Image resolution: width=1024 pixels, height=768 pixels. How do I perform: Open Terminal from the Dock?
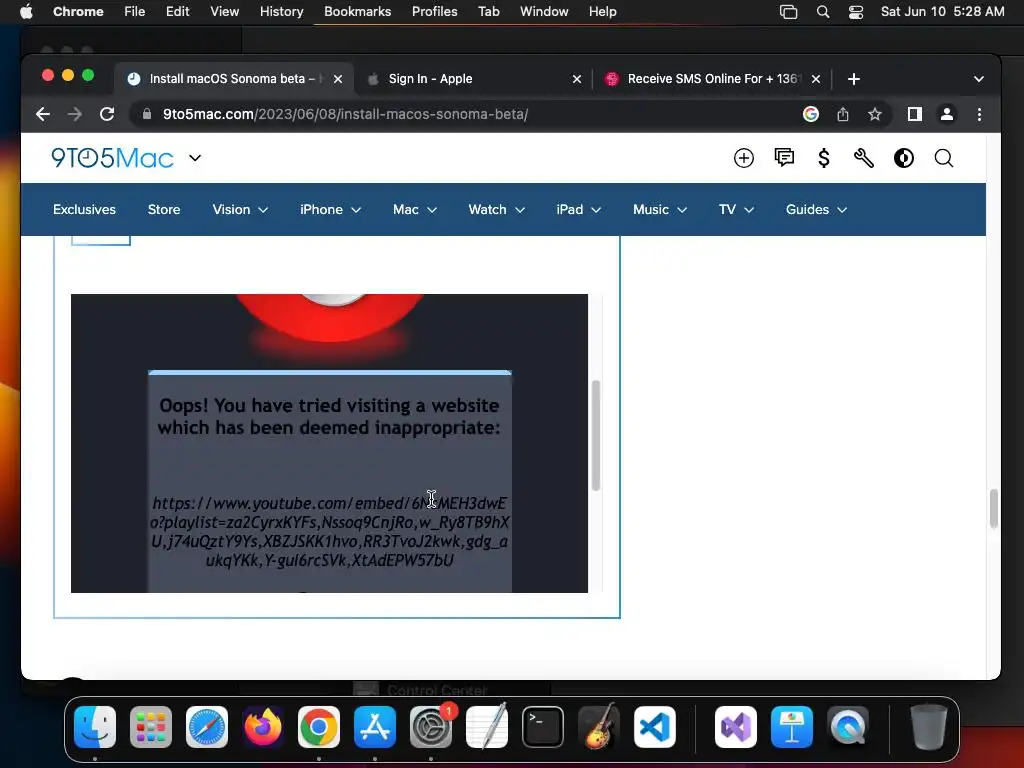[543, 726]
